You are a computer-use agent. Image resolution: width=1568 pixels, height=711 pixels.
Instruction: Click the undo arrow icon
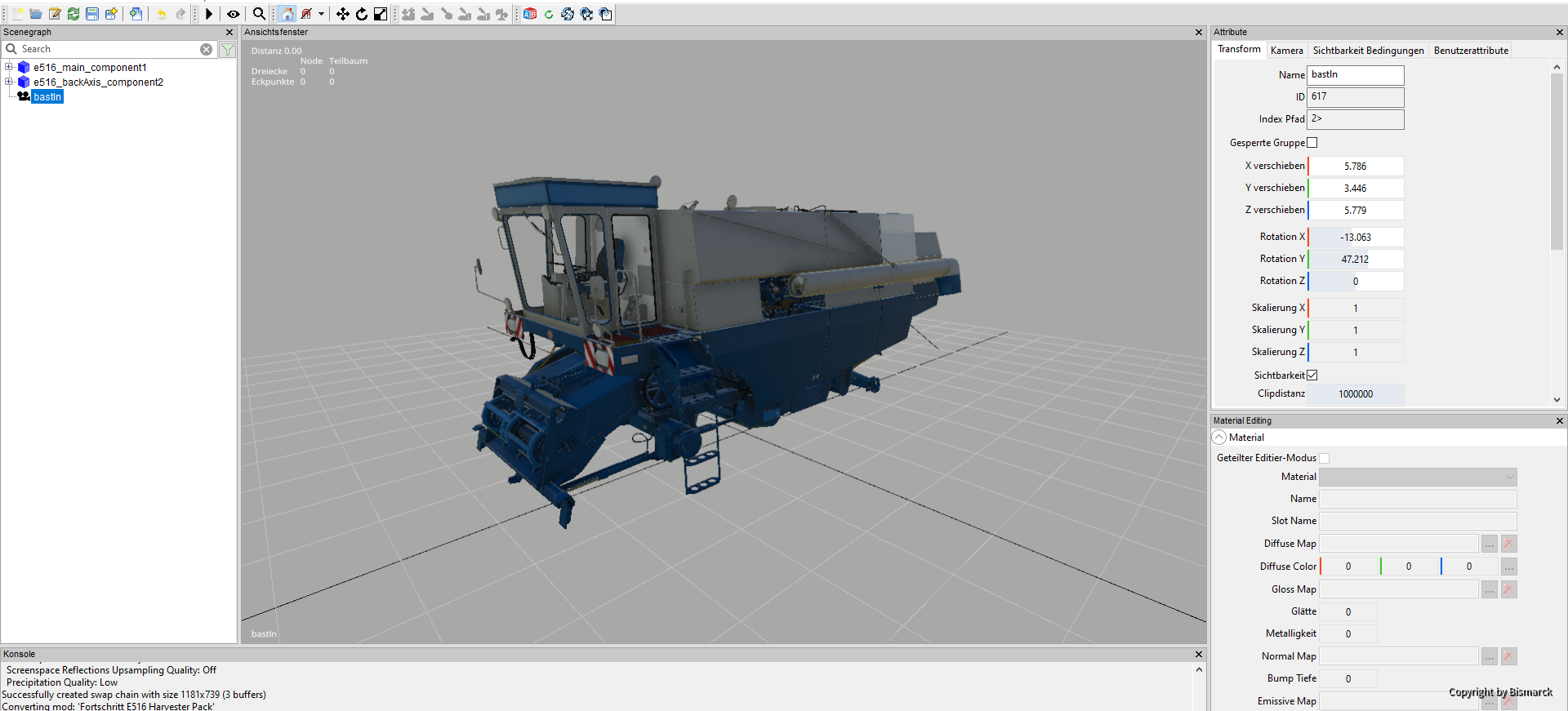[161, 14]
